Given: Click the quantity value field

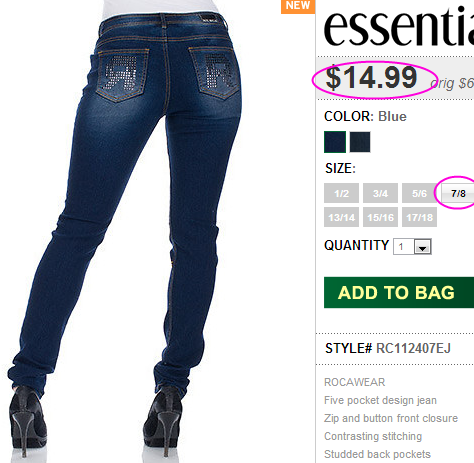Looking at the screenshot, I should pos(404,247).
